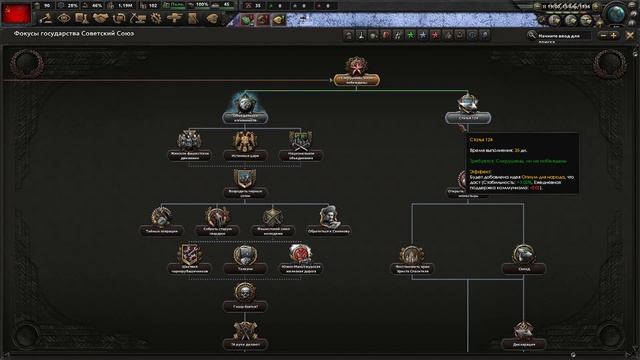Toggle the blue star focus filter
640x360 pixels.
(423, 36)
